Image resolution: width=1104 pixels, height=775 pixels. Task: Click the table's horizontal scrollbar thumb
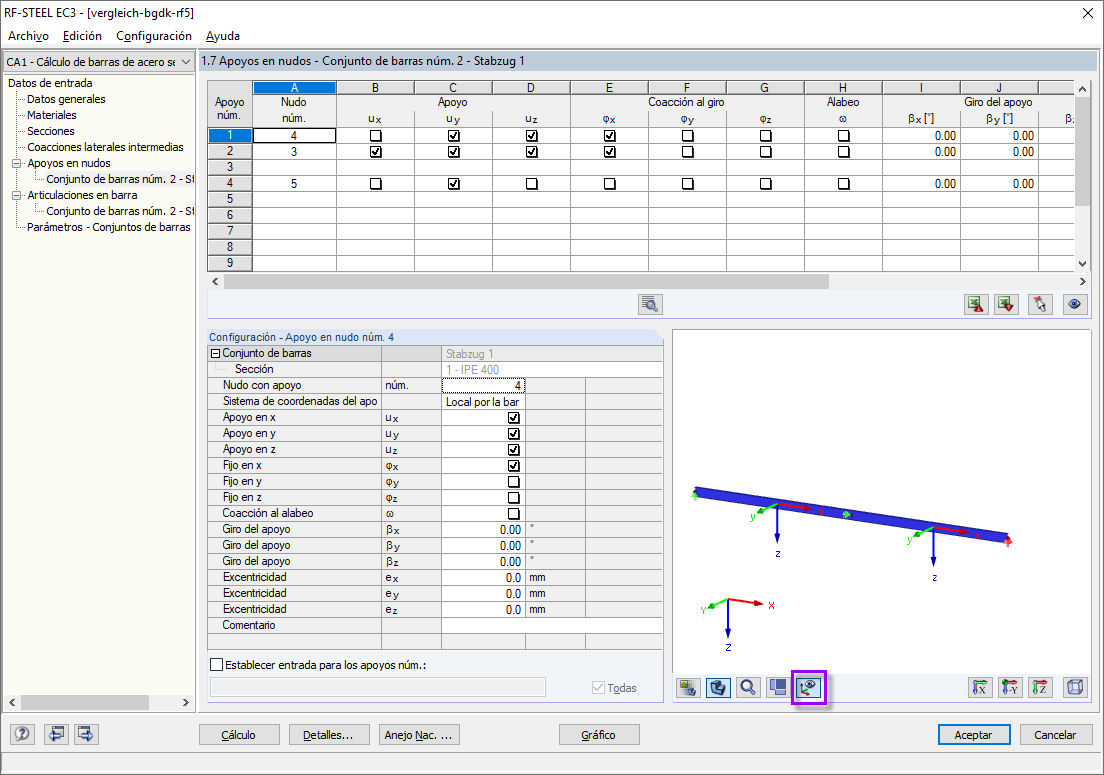click(526, 282)
